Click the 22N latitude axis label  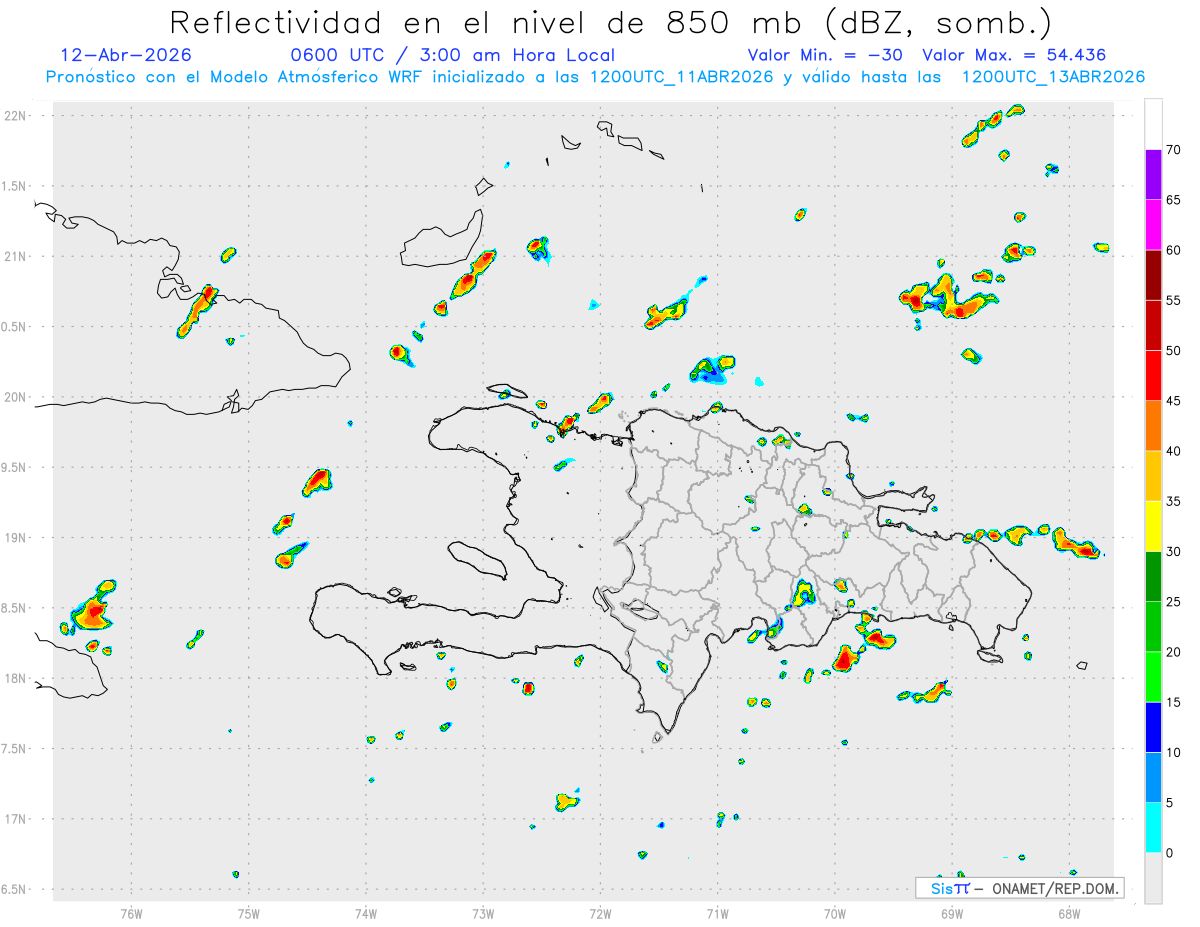[x=16, y=116]
